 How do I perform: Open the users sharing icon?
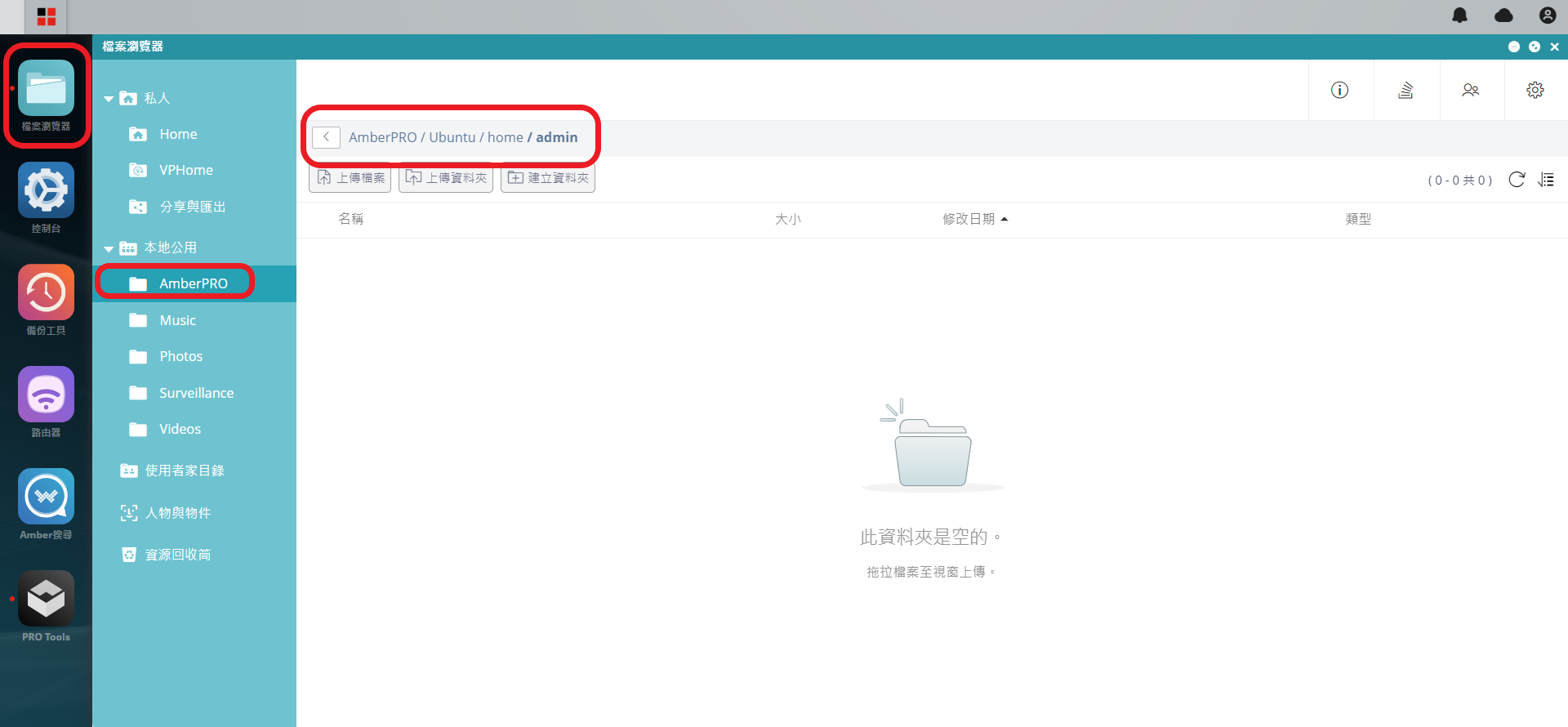(x=1470, y=90)
